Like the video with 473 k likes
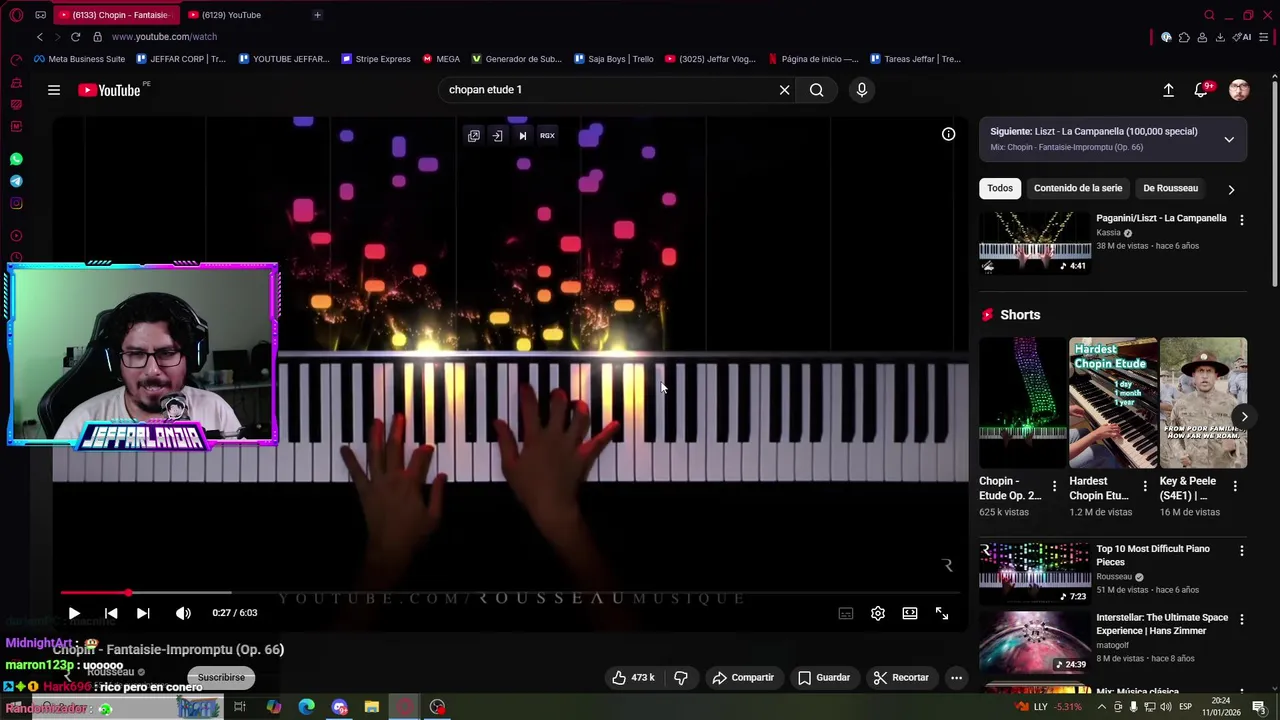 (x=634, y=677)
